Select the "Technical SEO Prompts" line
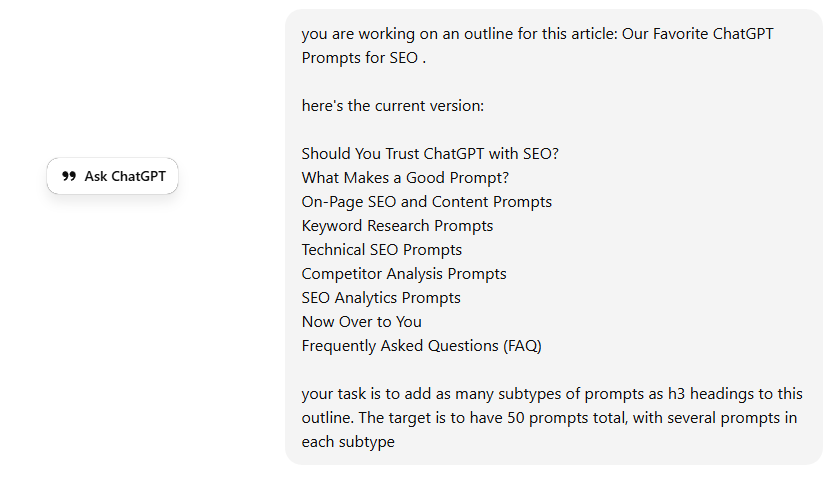 coord(381,250)
